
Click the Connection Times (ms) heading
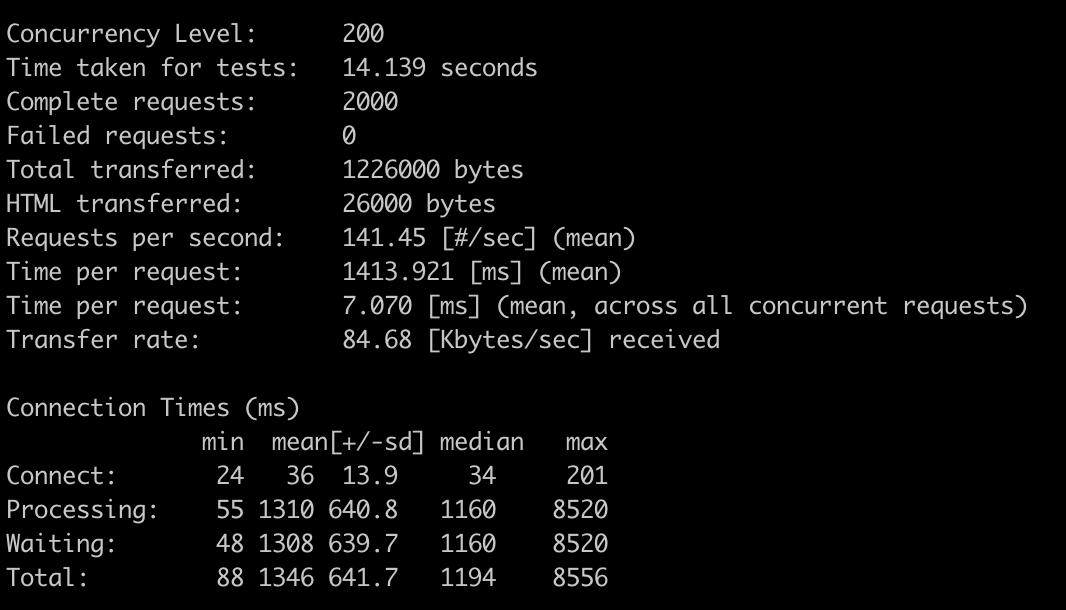153,408
